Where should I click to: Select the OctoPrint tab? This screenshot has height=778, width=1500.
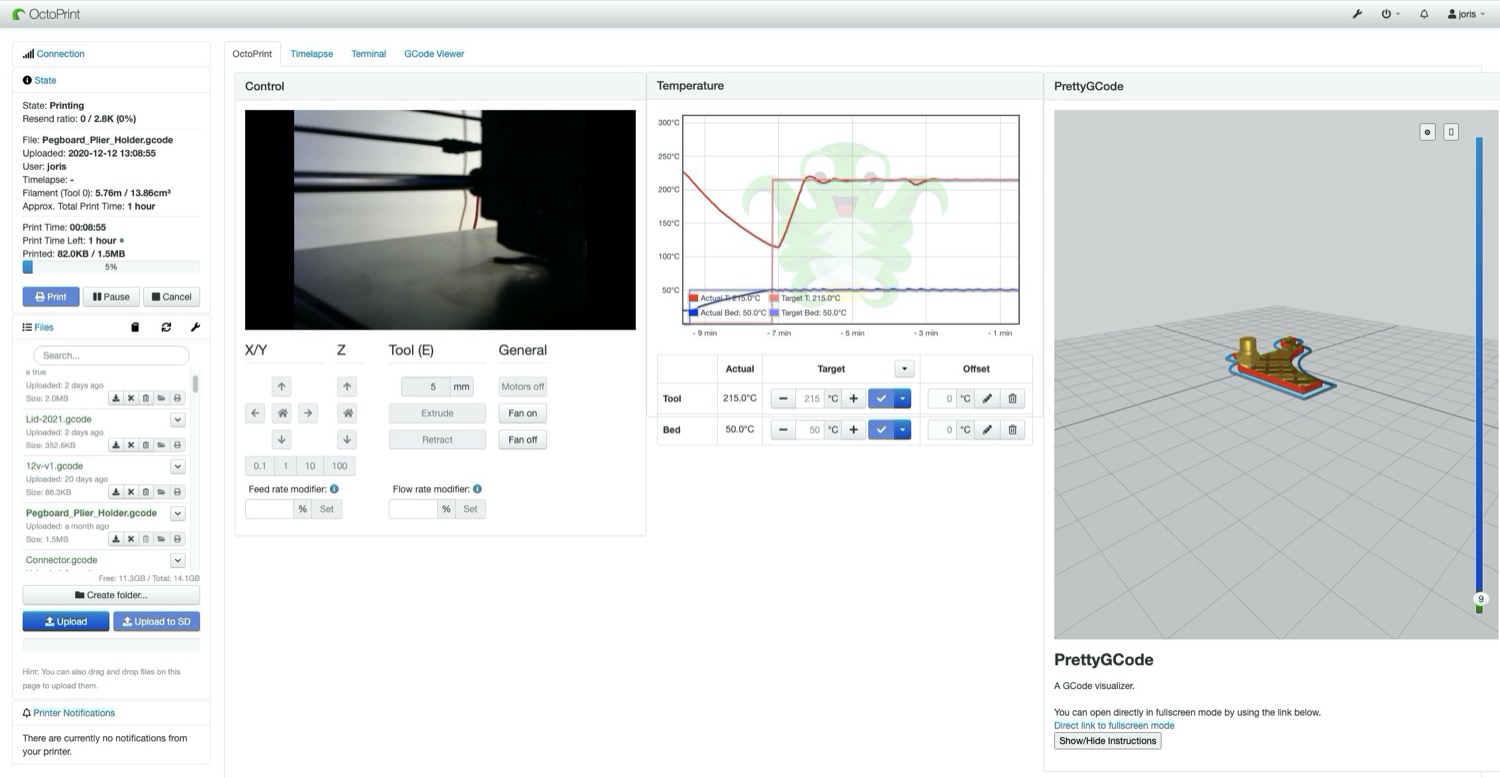[252, 54]
